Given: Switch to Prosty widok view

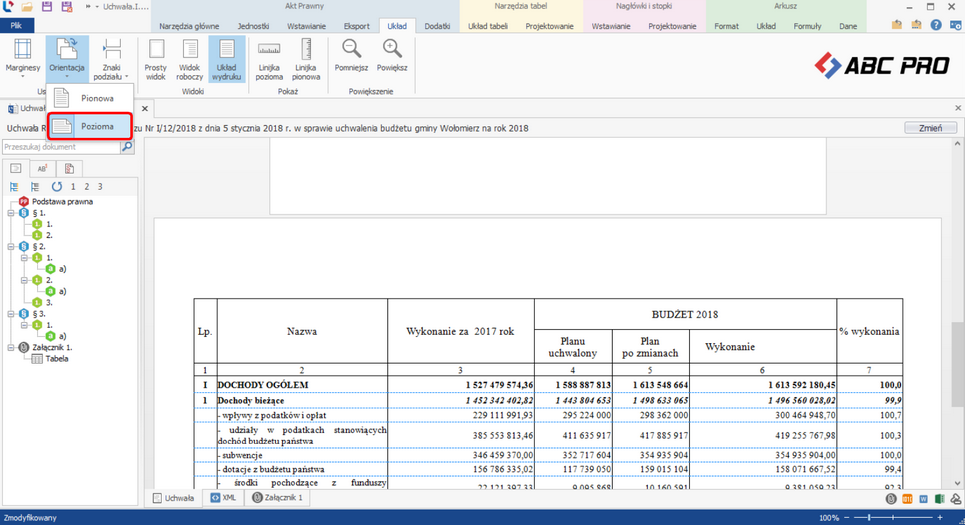Looking at the screenshot, I should (x=156, y=58).
